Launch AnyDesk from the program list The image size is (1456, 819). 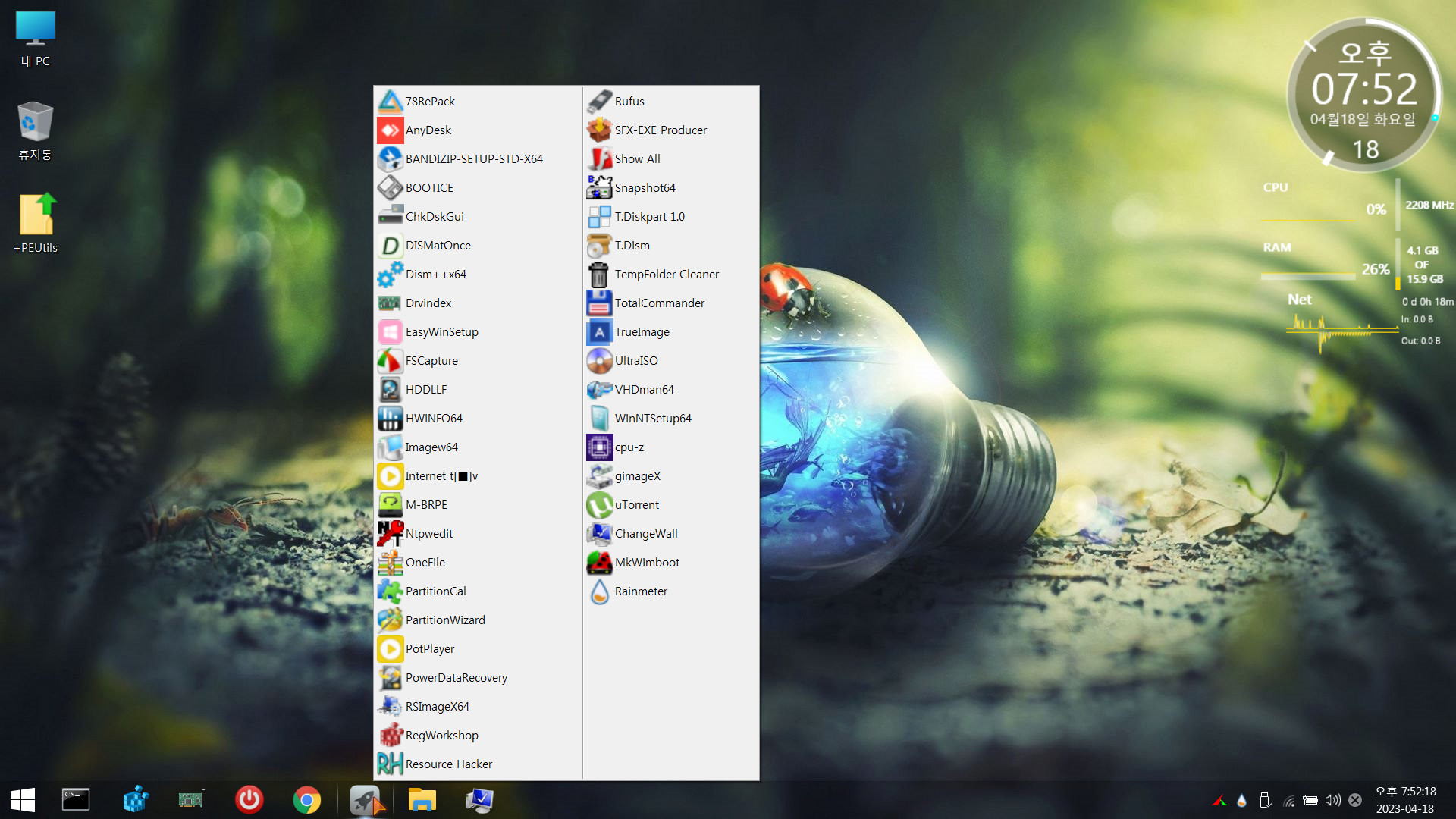pyautogui.click(x=478, y=130)
